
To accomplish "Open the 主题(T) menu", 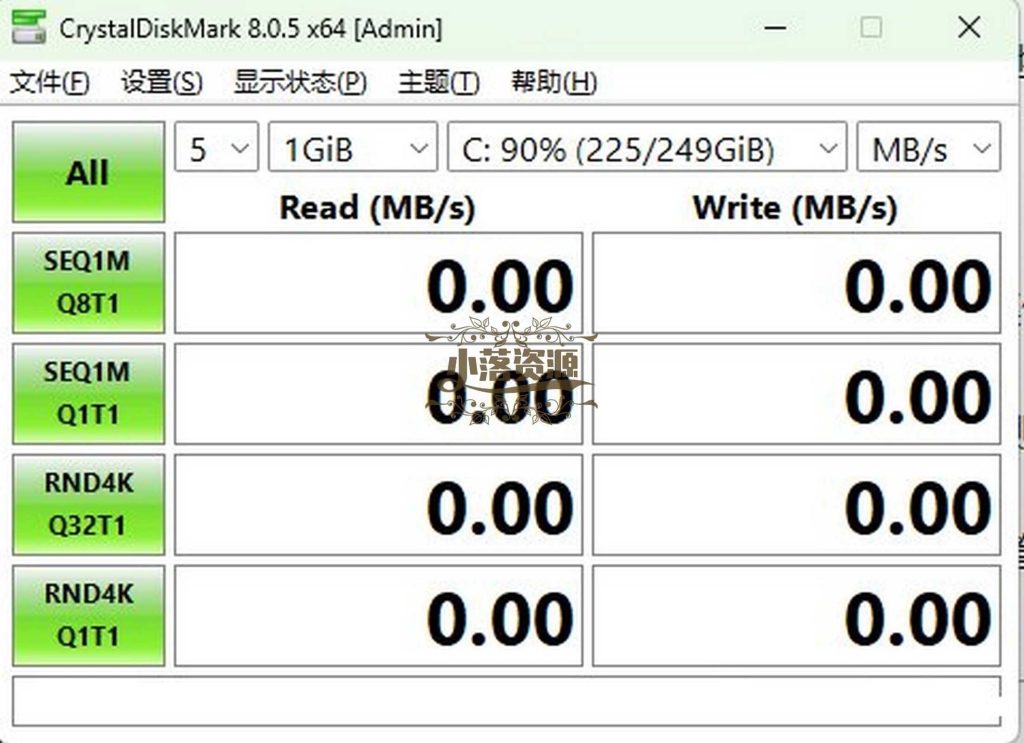I will click(x=438, y=83).
